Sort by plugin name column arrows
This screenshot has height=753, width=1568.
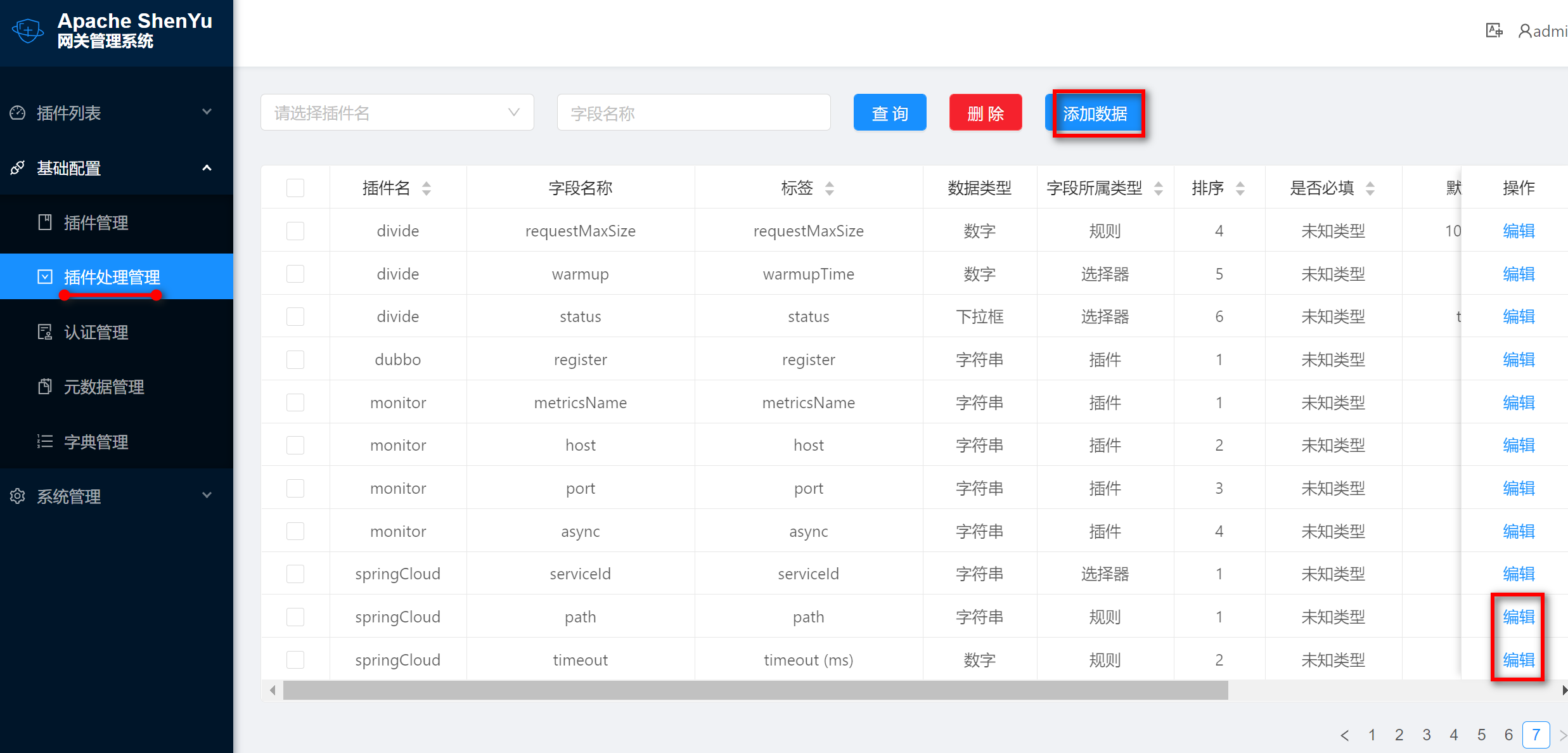click(427, 188)
